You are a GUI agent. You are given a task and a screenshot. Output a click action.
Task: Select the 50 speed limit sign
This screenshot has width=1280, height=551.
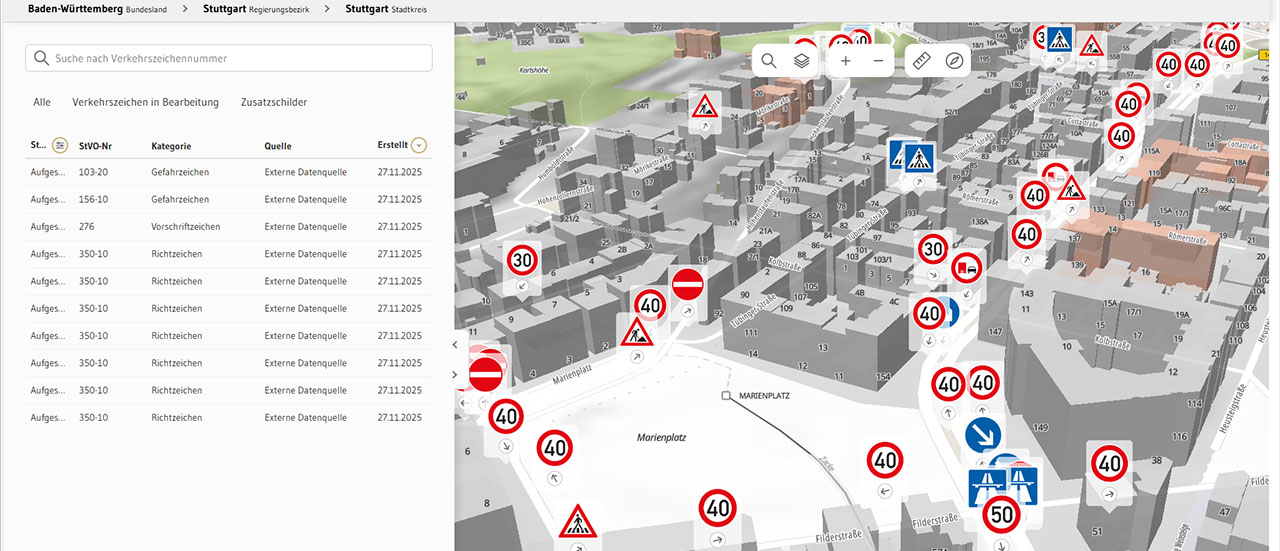[1002, 515]
